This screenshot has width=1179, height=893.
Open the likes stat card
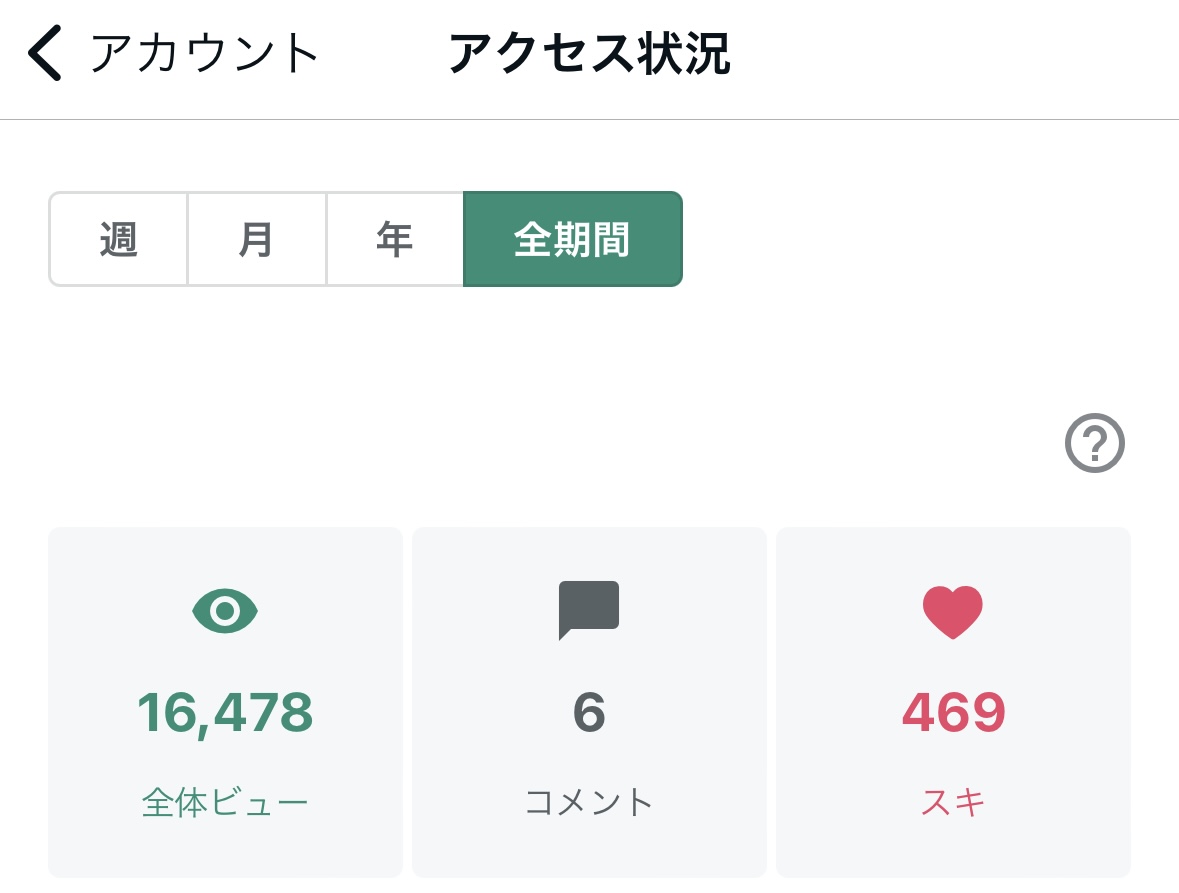pos(953,702)
